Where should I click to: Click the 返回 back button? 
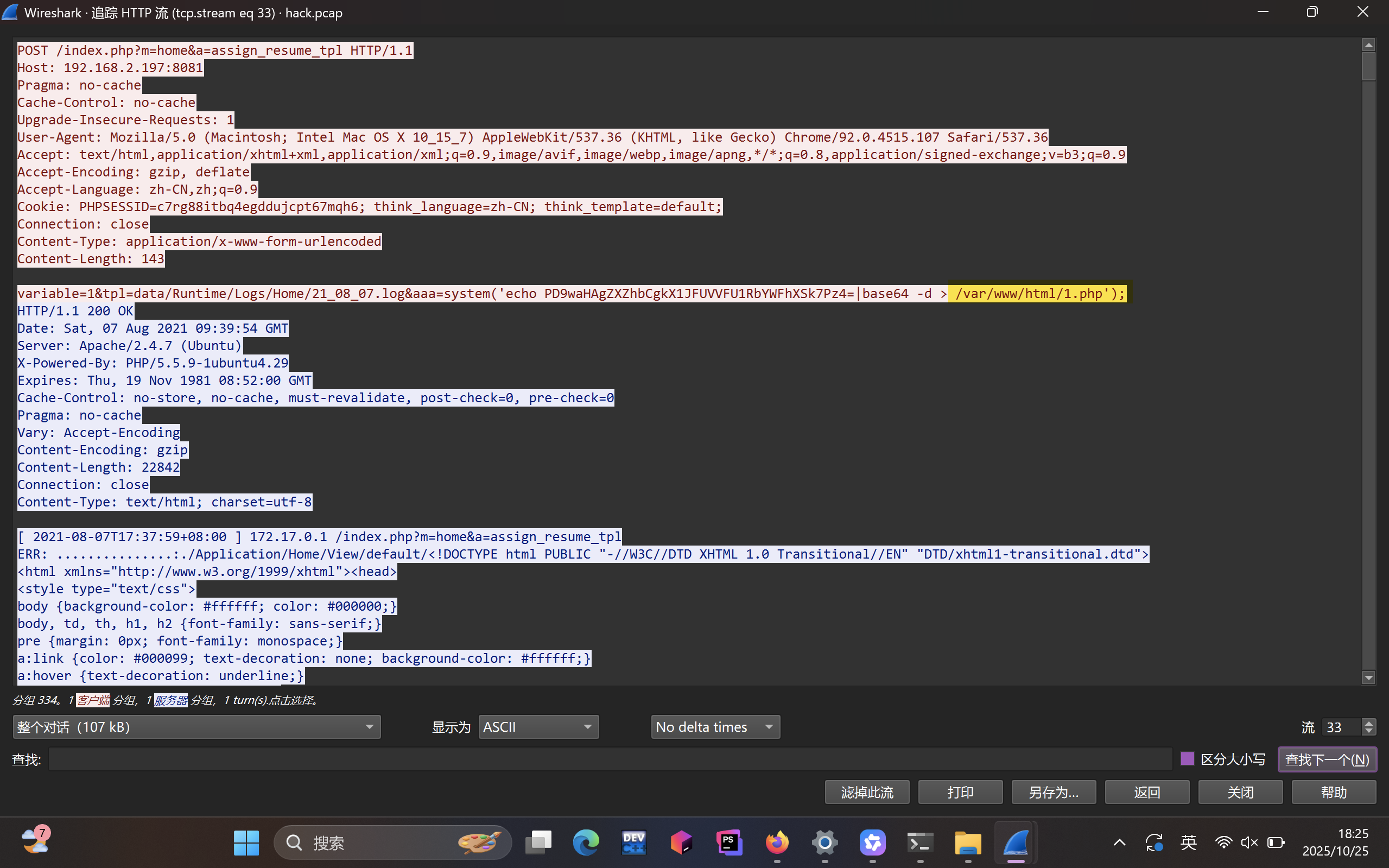[1147, 792]
